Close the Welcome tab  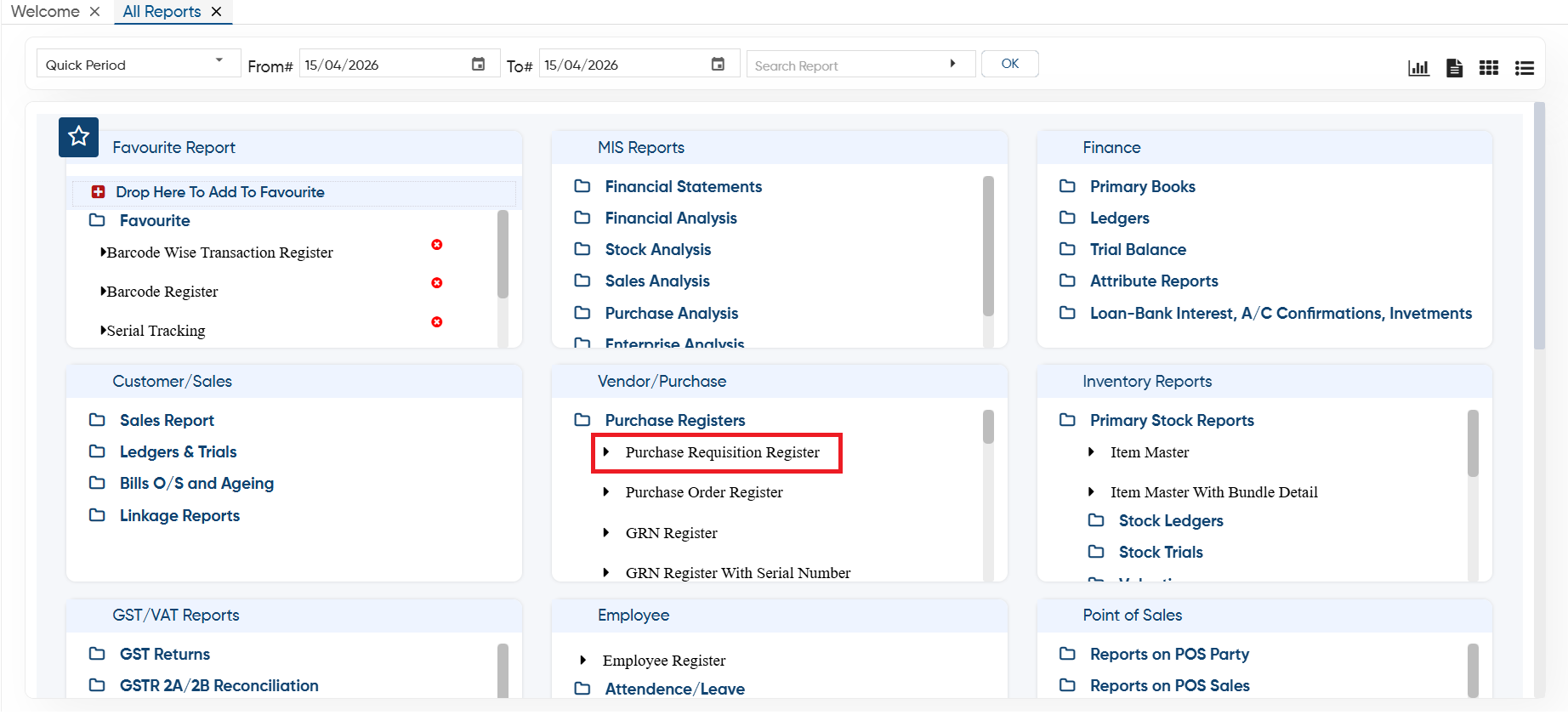coord(94,11)
